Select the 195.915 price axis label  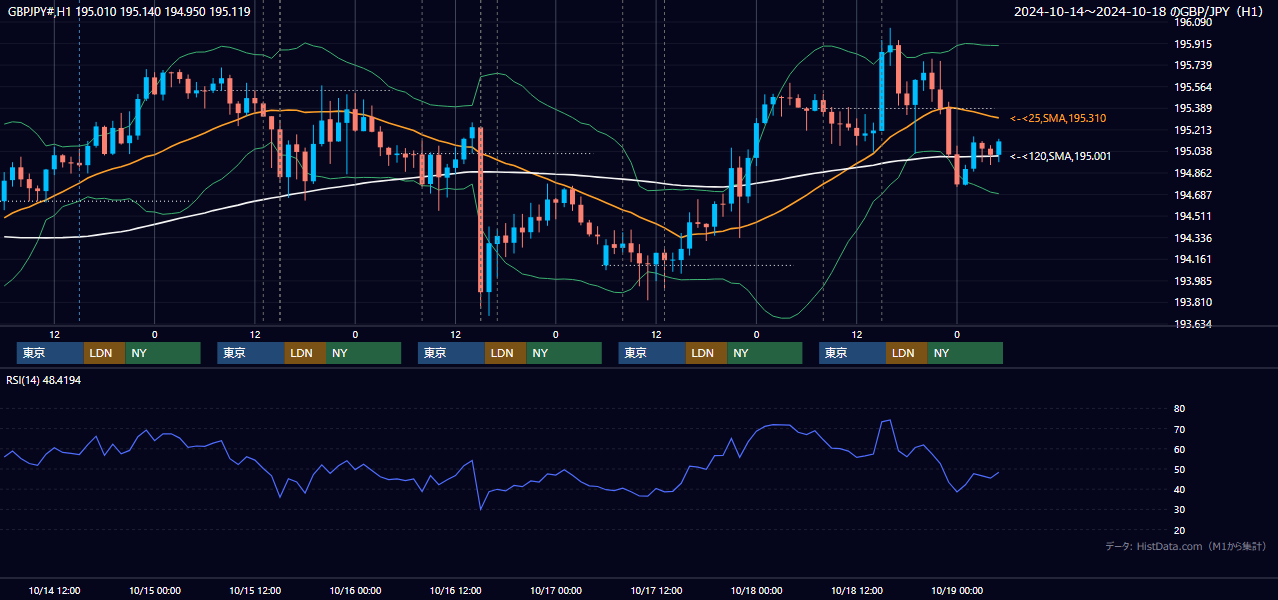1193,44
